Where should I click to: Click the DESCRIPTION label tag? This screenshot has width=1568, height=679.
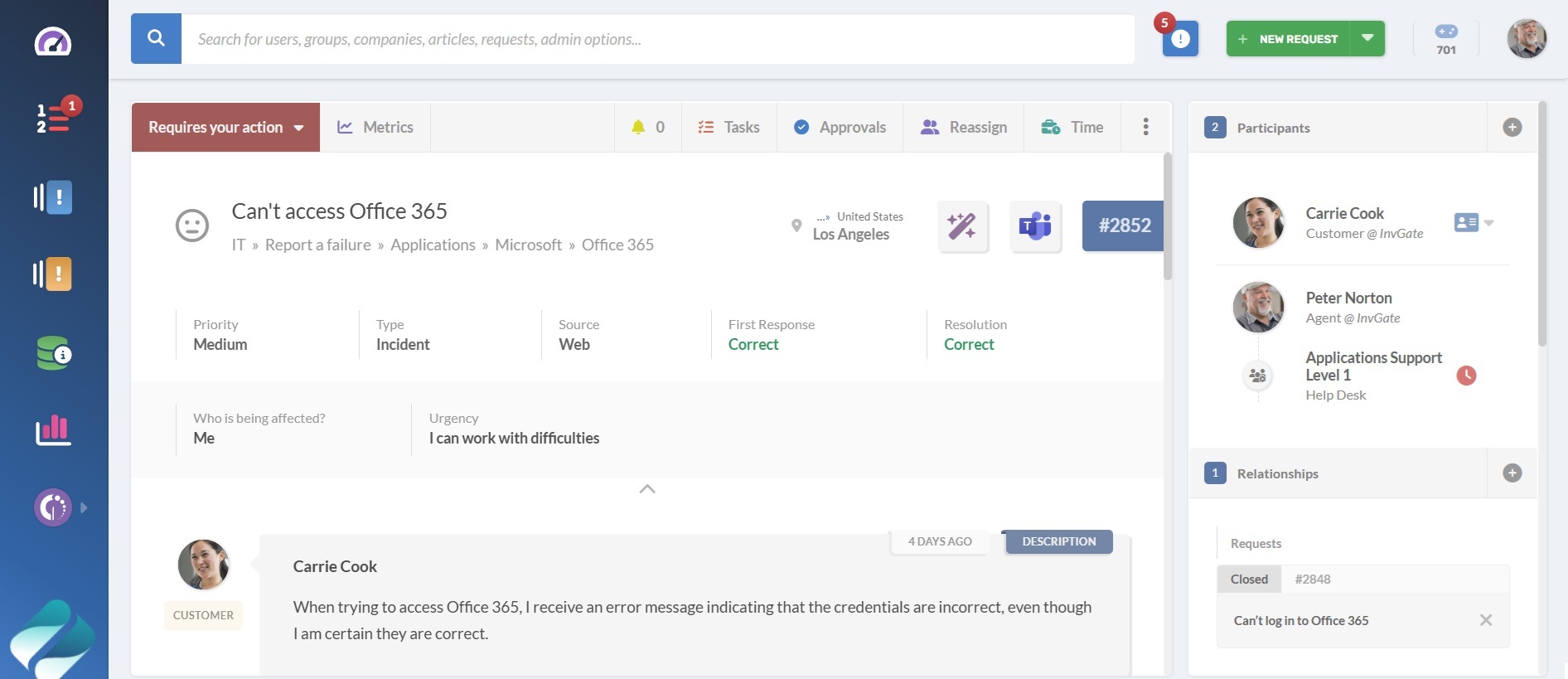[x=1058, y=541]
